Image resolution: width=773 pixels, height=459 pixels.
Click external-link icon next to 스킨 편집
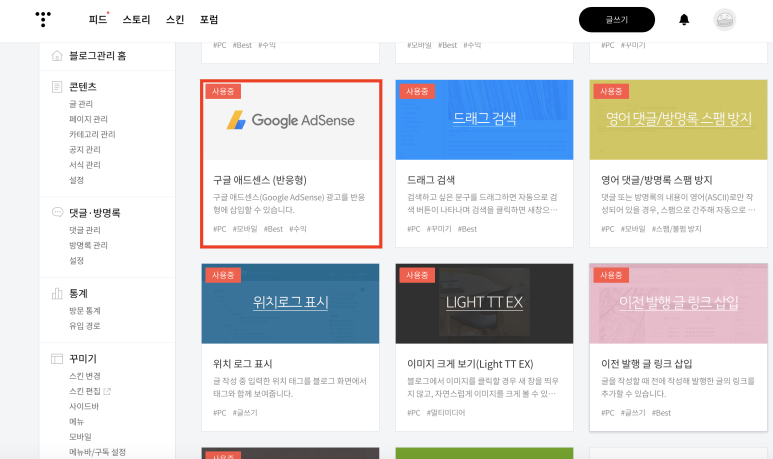107,391
